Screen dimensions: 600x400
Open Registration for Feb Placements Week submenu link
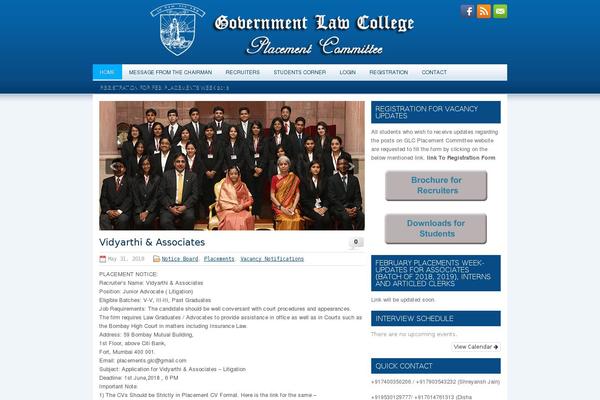[x=165, y=88]
